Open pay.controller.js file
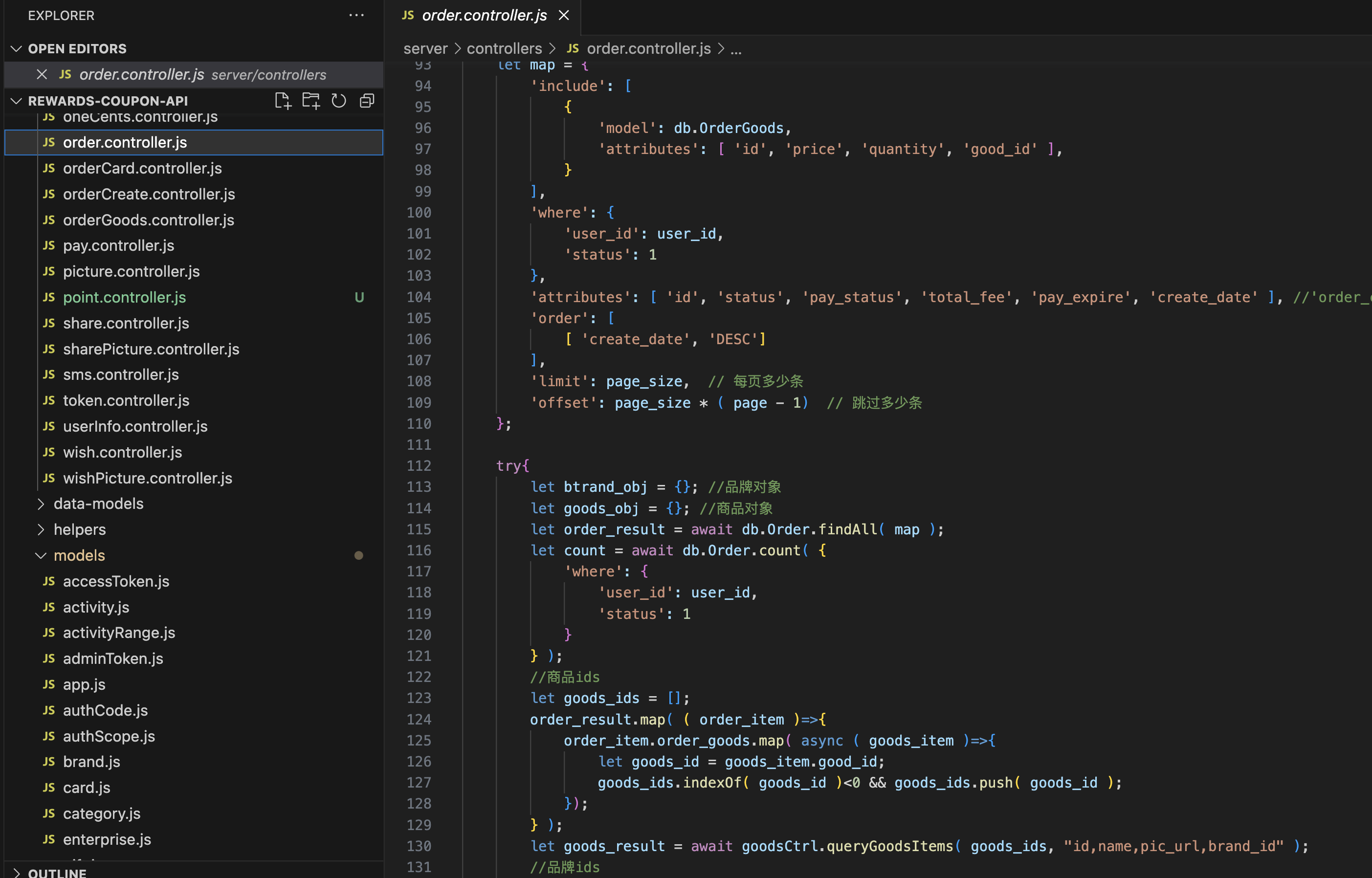The image size is (1372, 878). click(x=194, y=246)
